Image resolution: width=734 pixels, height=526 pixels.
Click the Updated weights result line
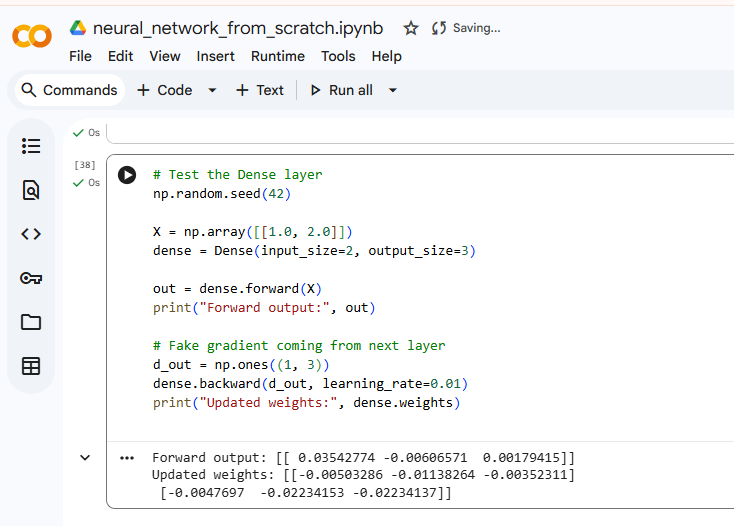[x=363, y=475]
